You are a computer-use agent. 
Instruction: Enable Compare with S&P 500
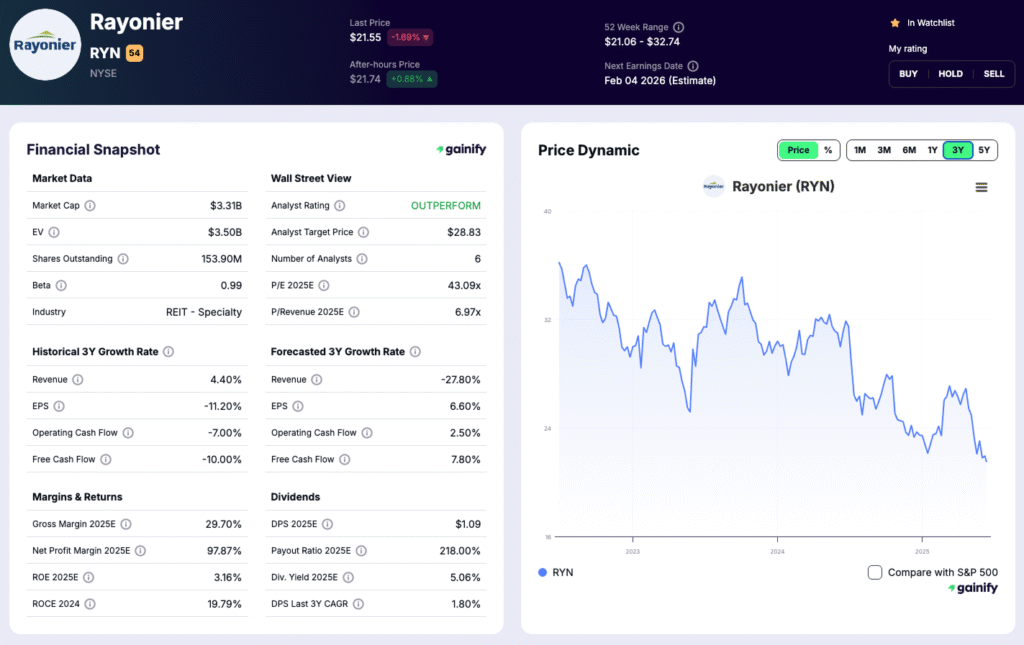[x=875, y=572]
